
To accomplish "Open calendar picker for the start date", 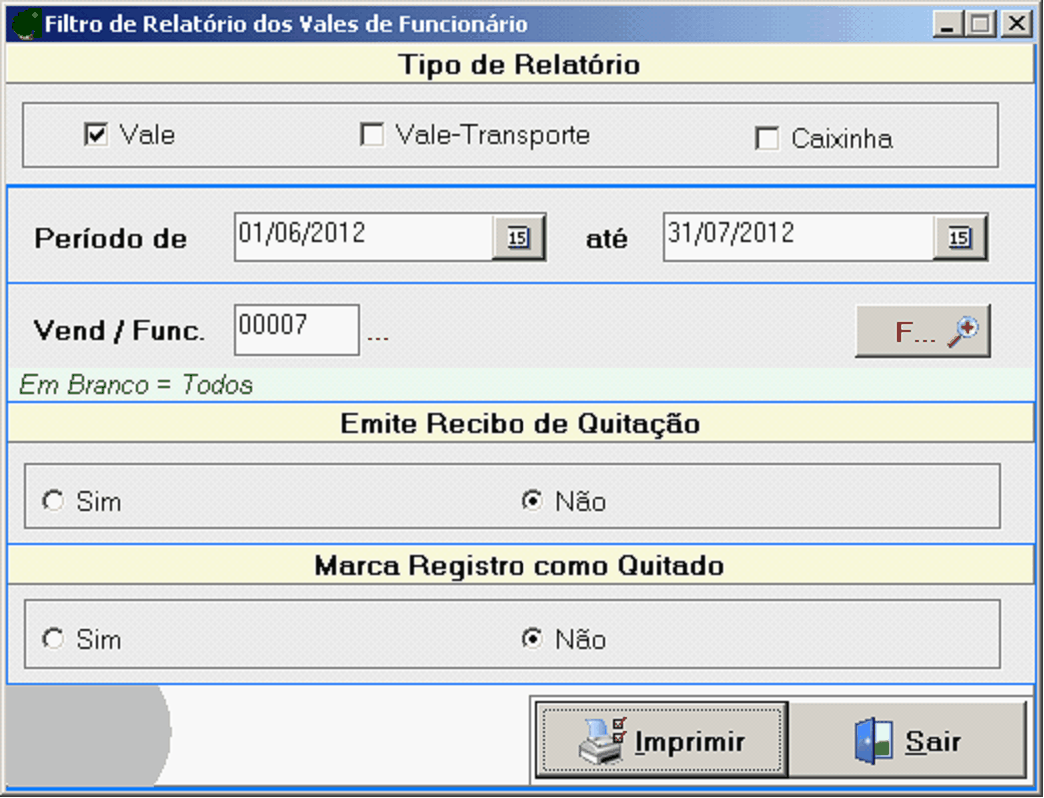I will tap(518, 238).
